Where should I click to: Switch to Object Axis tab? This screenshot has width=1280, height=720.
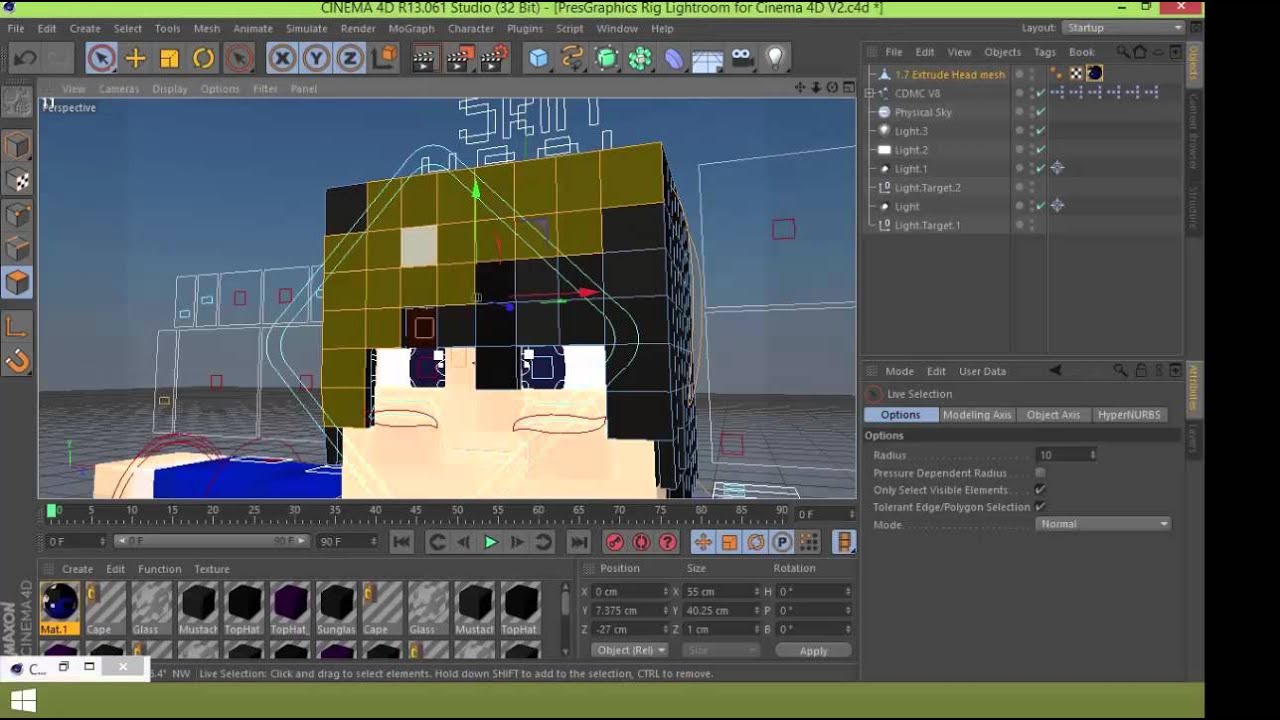(x=1053, y=414)
